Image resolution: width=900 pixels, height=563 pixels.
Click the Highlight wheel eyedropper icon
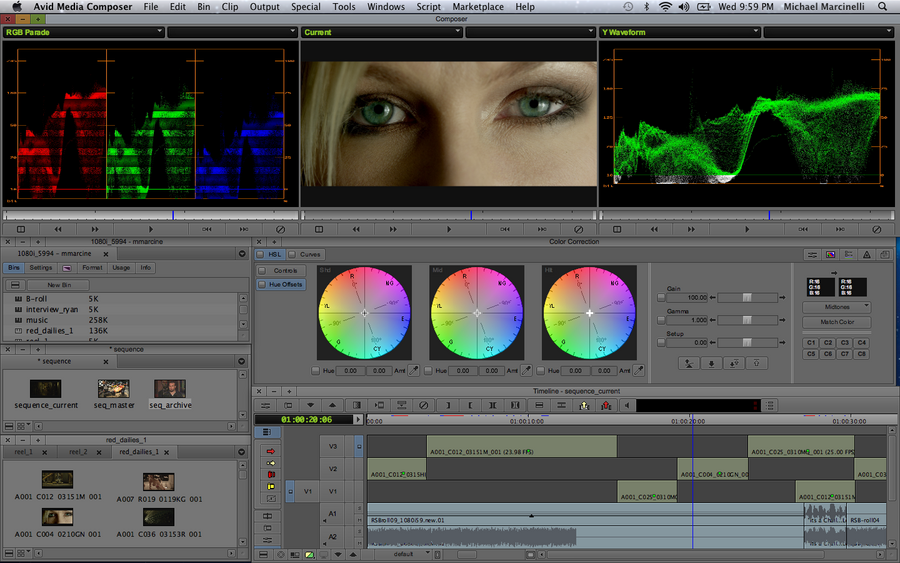(x=638, y=370)
